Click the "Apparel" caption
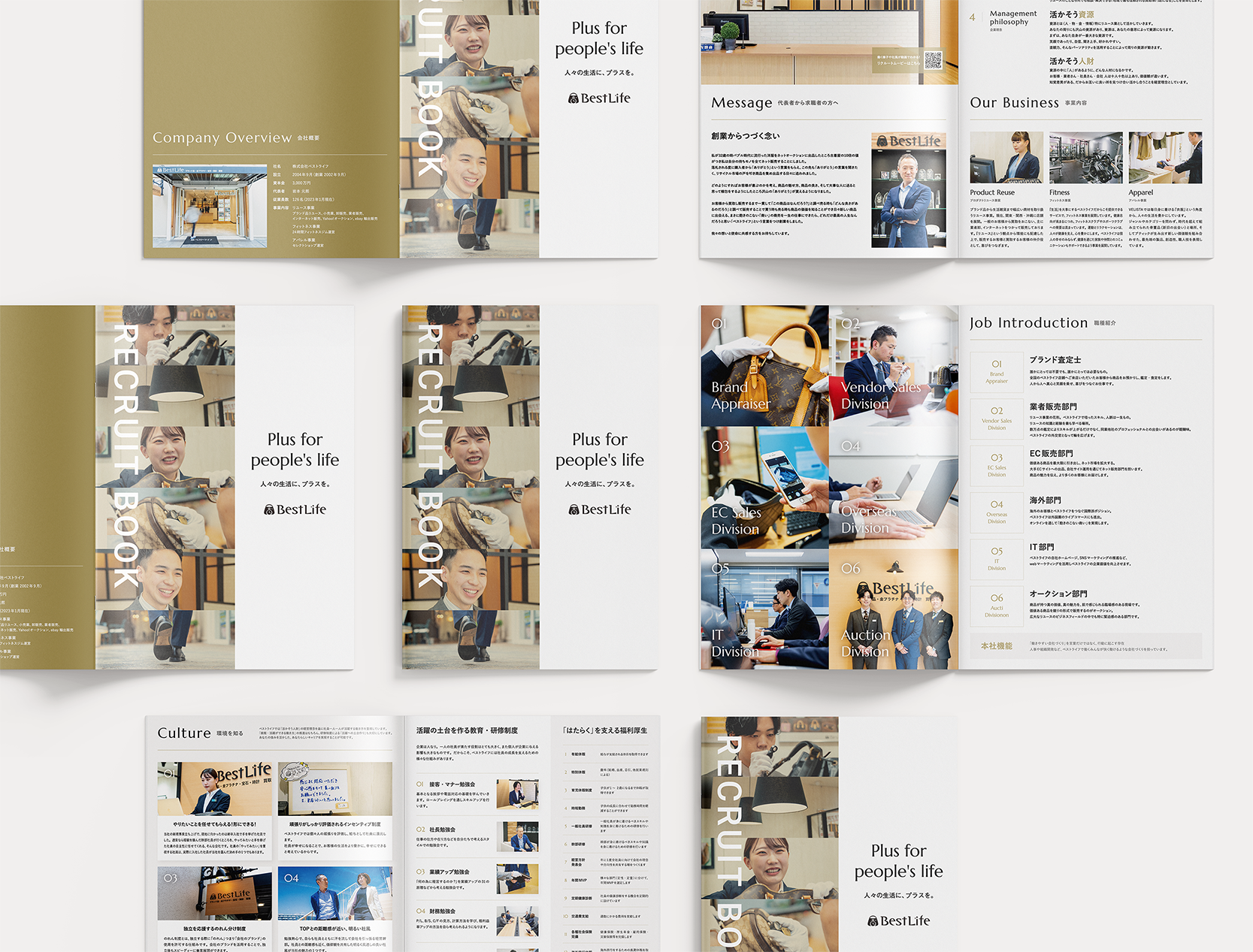This screenshot has height=952, width=1253. (x=1140, y=192)
